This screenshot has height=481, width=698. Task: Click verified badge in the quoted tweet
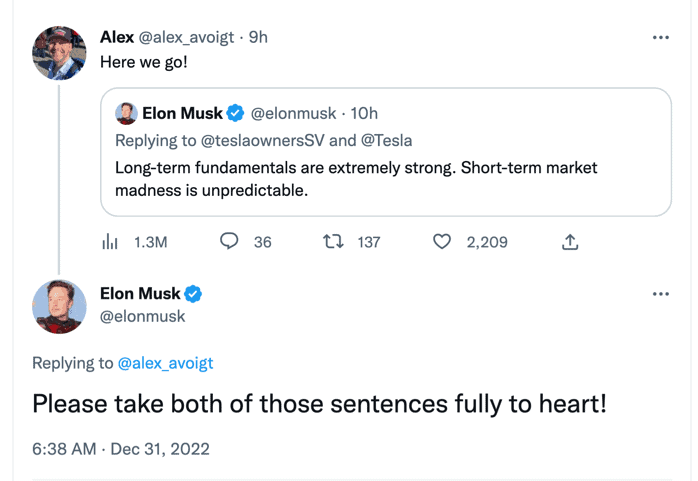(x=236, y=114)
